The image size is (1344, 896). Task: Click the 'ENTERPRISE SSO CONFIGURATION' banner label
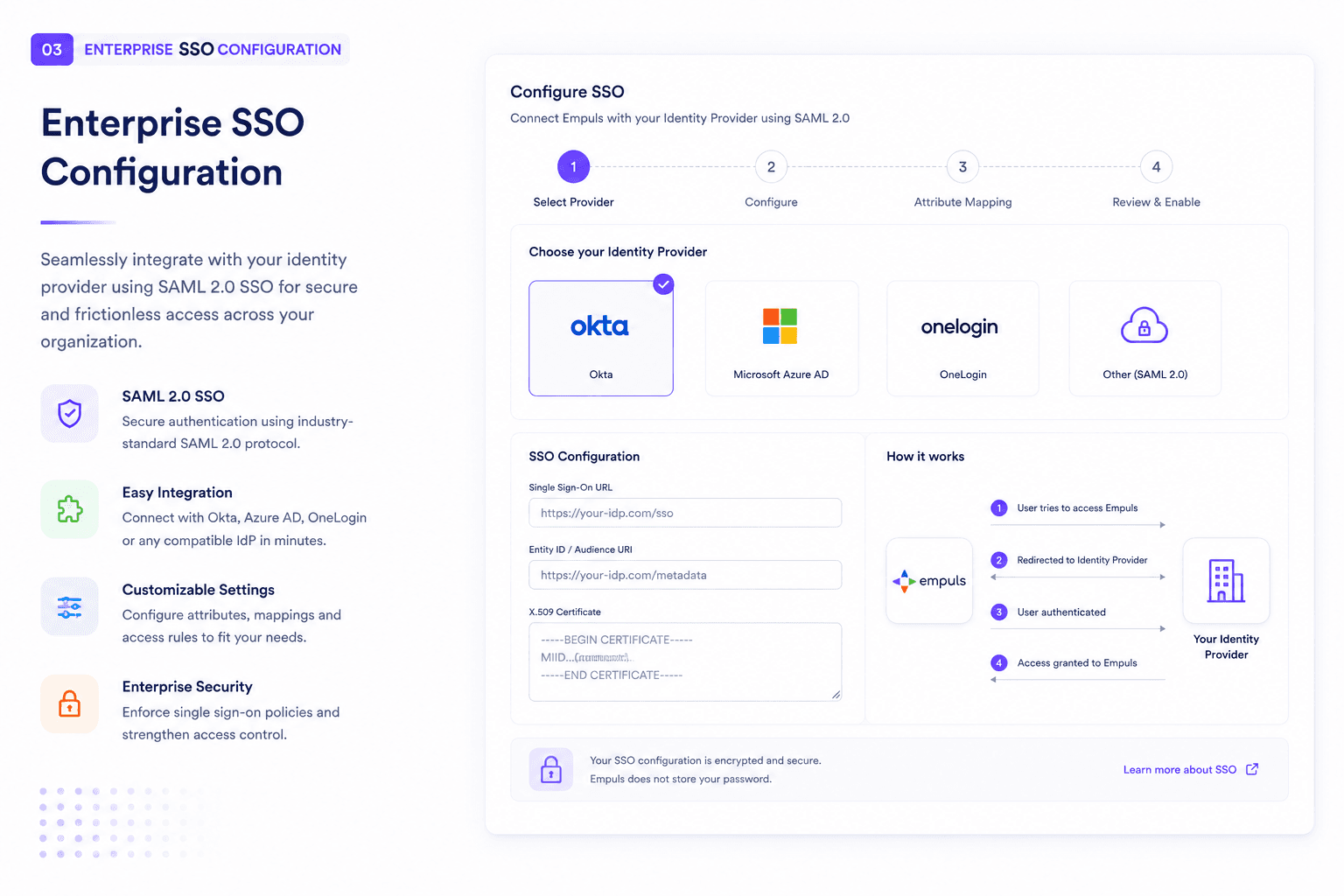click(213, 50)
